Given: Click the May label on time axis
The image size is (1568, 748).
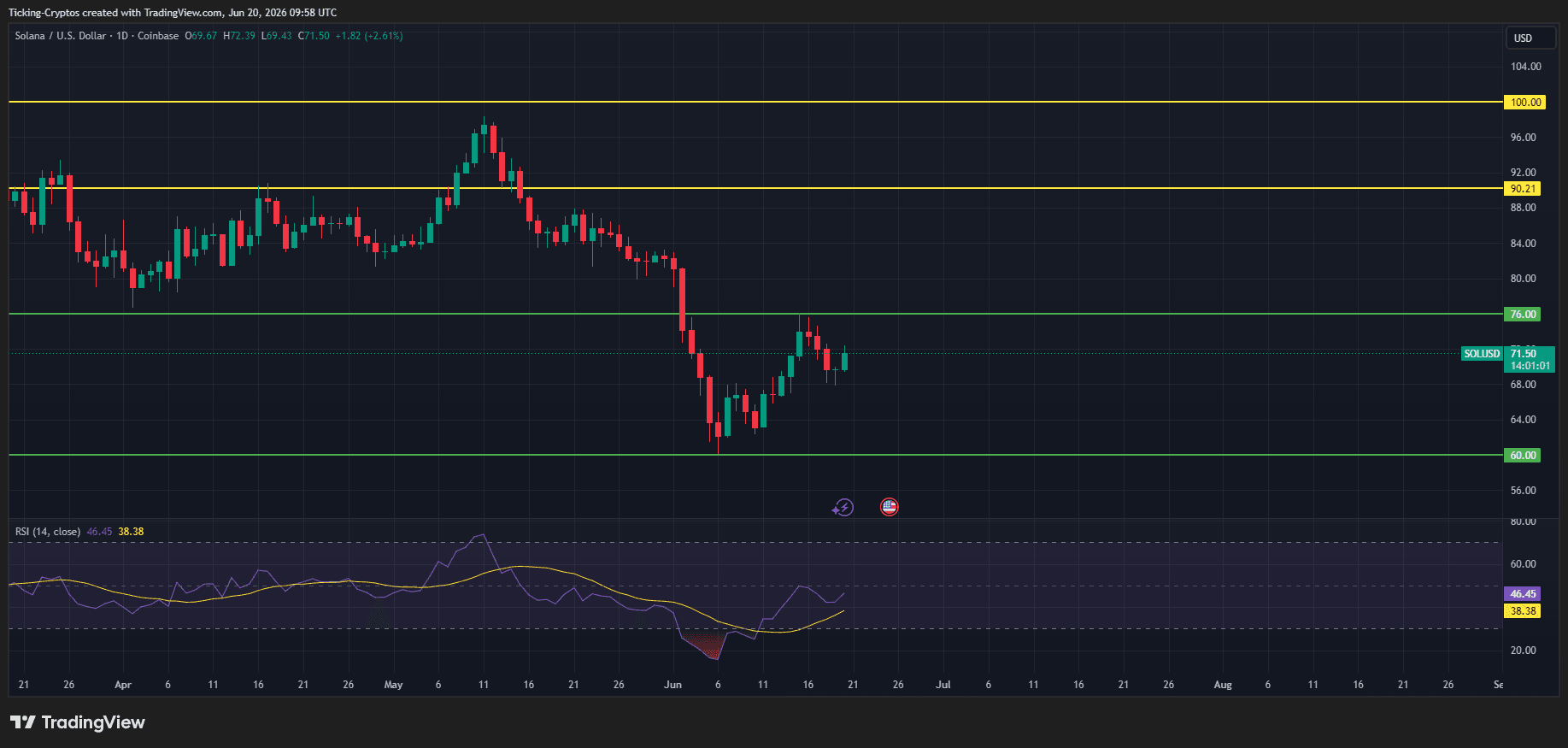Looking at the screenshot, I should coord(393,685).
